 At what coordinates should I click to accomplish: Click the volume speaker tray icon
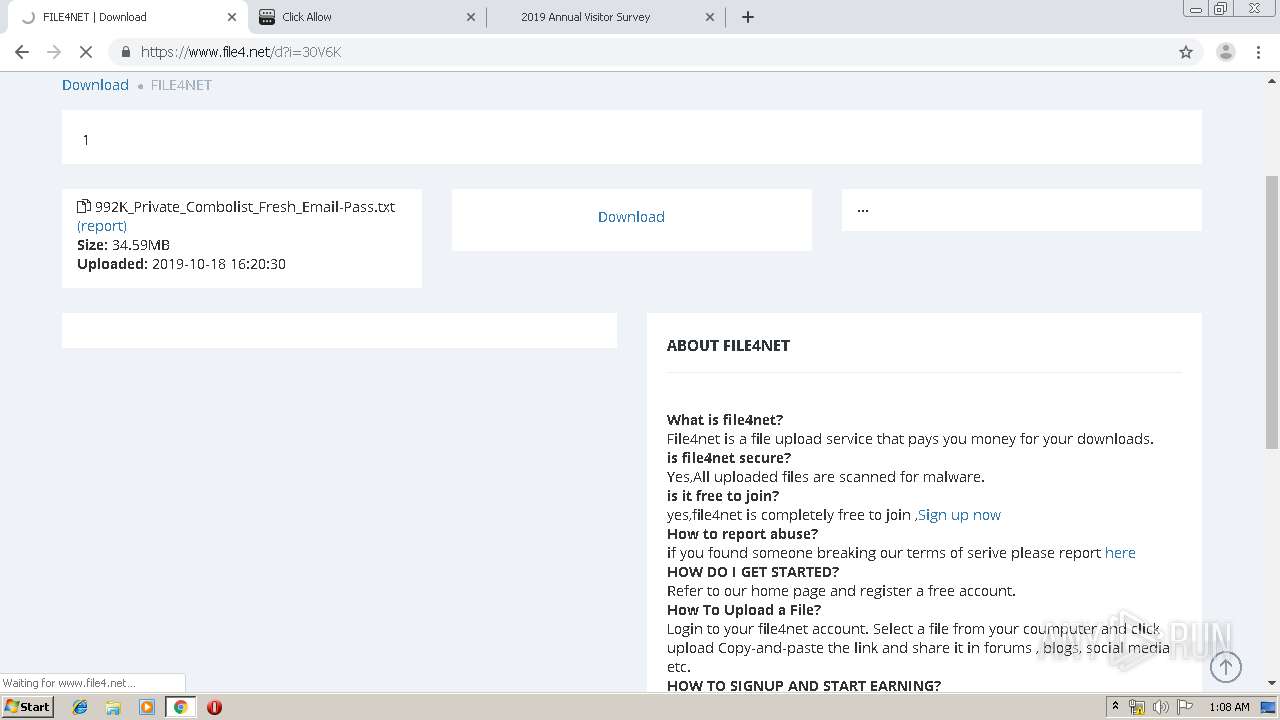pyautogui.click(x=1160, y=707)
